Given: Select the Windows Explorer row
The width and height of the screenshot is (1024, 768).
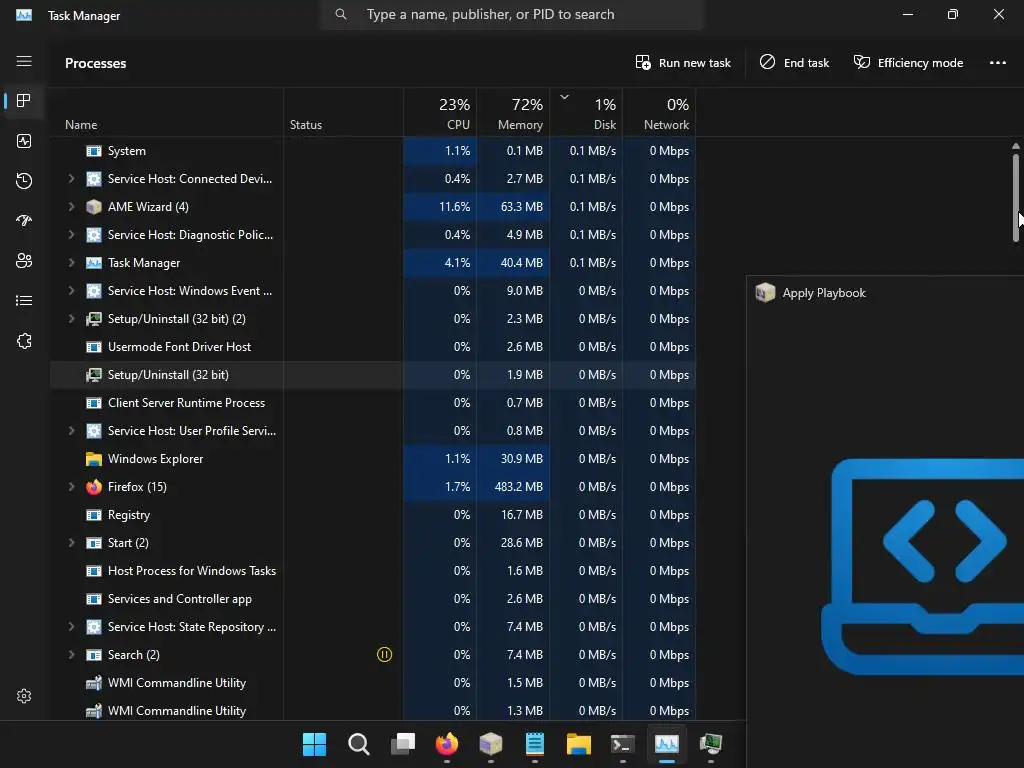Looking at the screenshot, I should 373,459.
